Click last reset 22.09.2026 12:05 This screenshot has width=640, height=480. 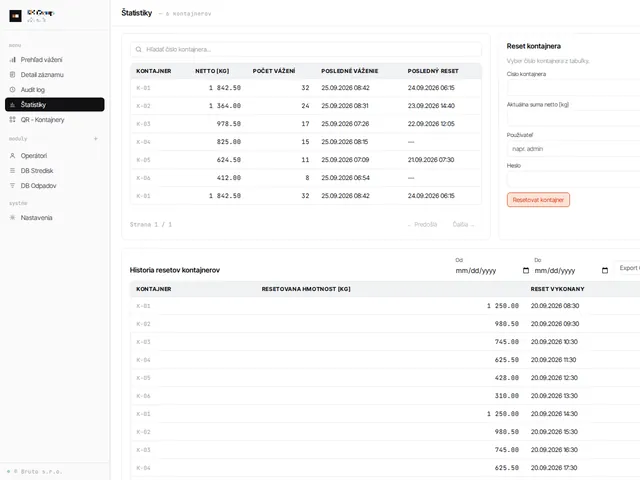[431, 124]
